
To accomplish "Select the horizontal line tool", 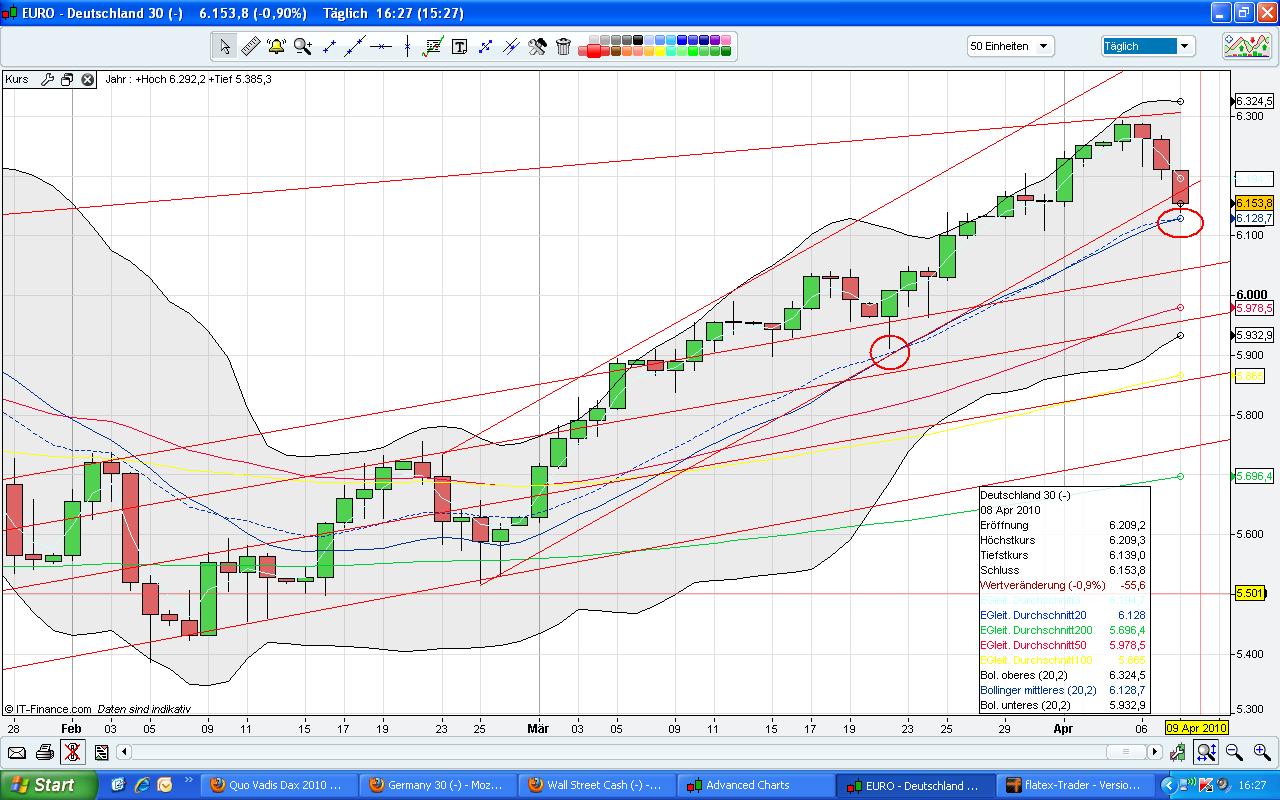I will tap(381, 46).
